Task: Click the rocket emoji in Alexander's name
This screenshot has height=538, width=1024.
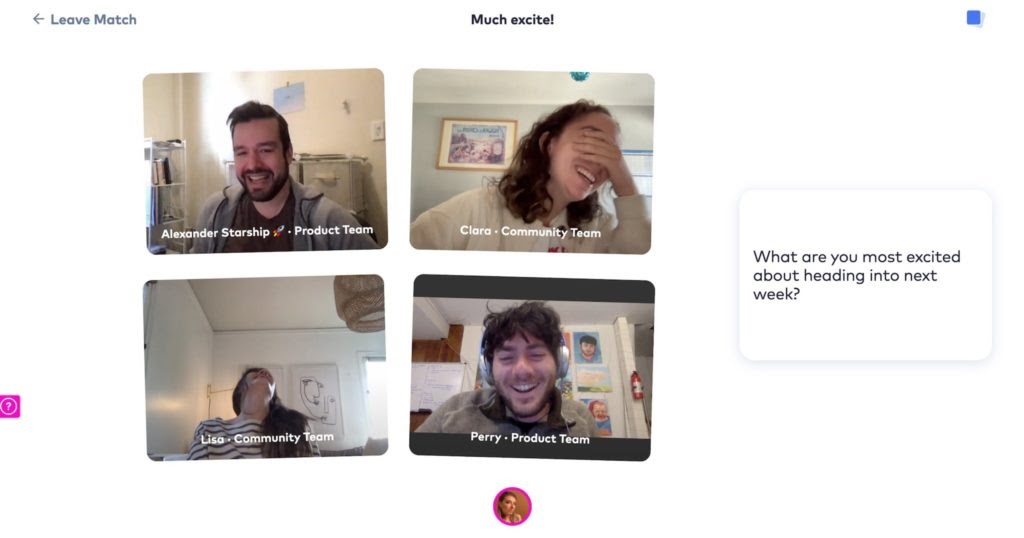Action: coord(279,231)
